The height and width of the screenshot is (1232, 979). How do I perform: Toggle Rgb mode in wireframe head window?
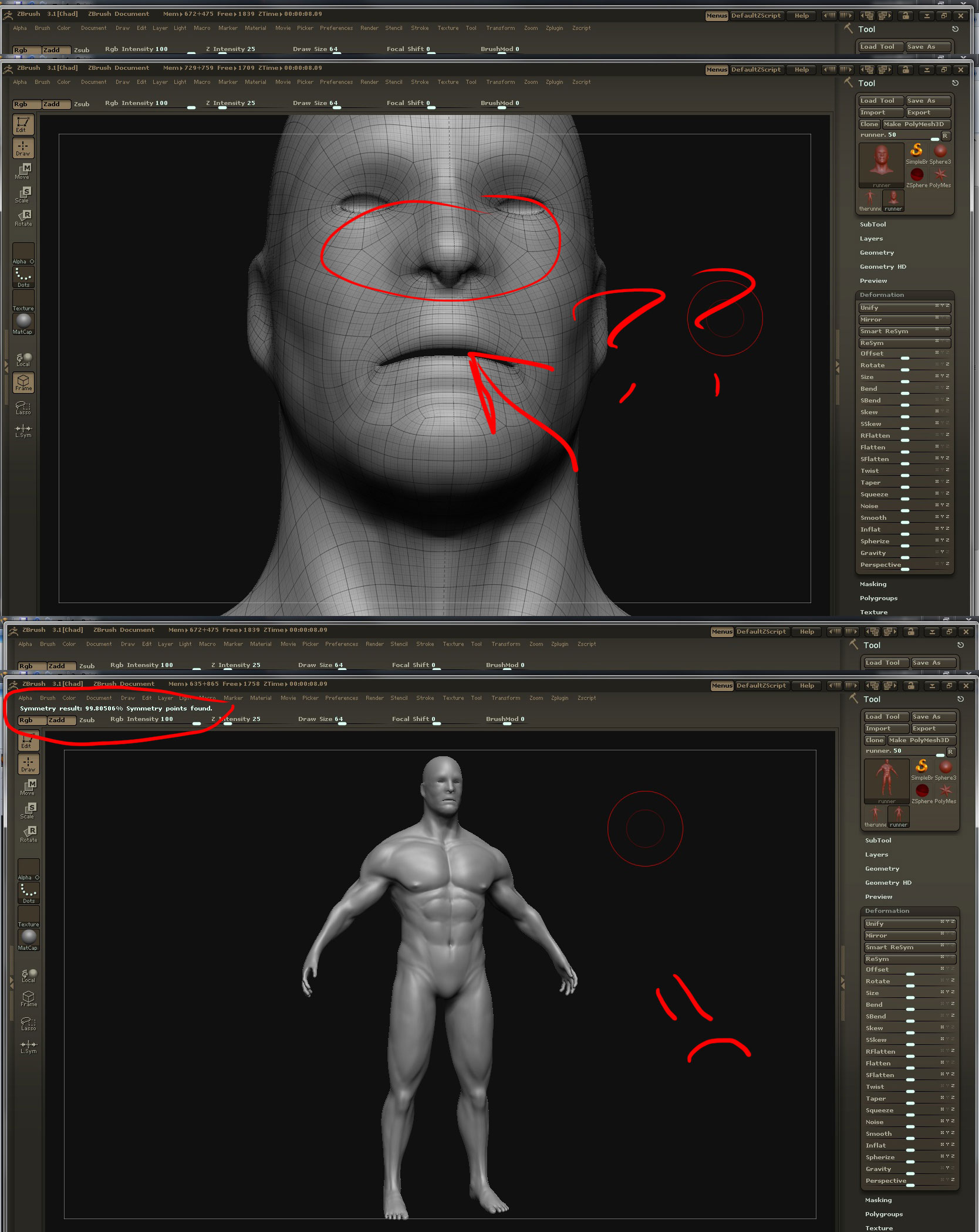pyautogui.click(x=27, y=104)
